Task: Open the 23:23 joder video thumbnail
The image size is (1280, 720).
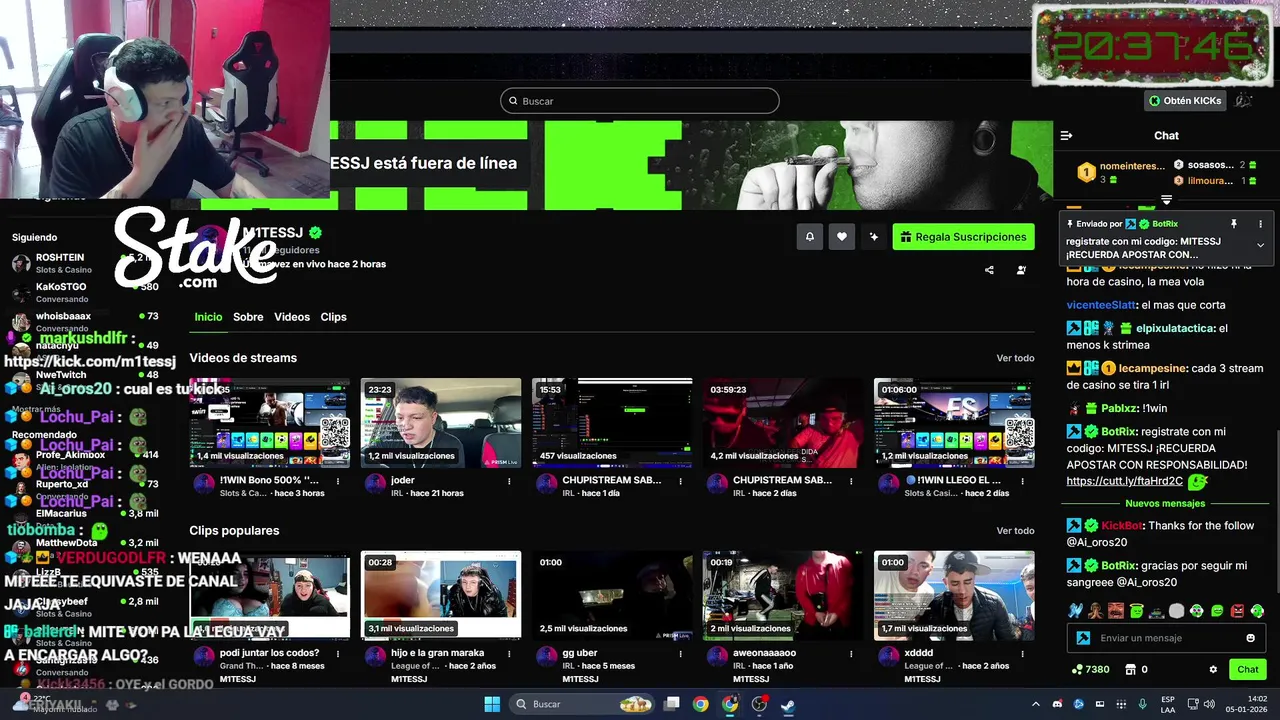Action: coord(441,423)
